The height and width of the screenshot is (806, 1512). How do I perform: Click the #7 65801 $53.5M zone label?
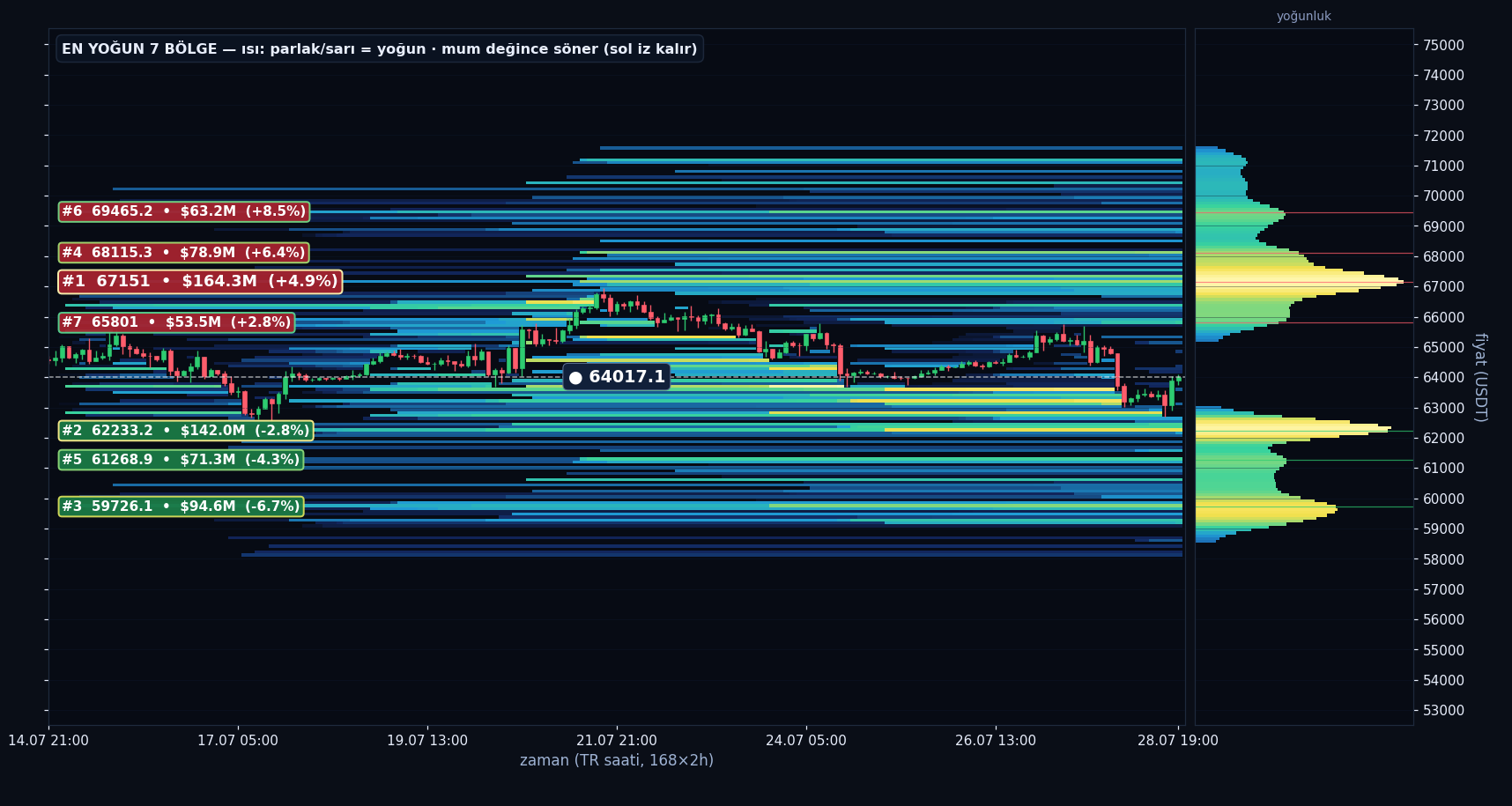click(176, 322)
